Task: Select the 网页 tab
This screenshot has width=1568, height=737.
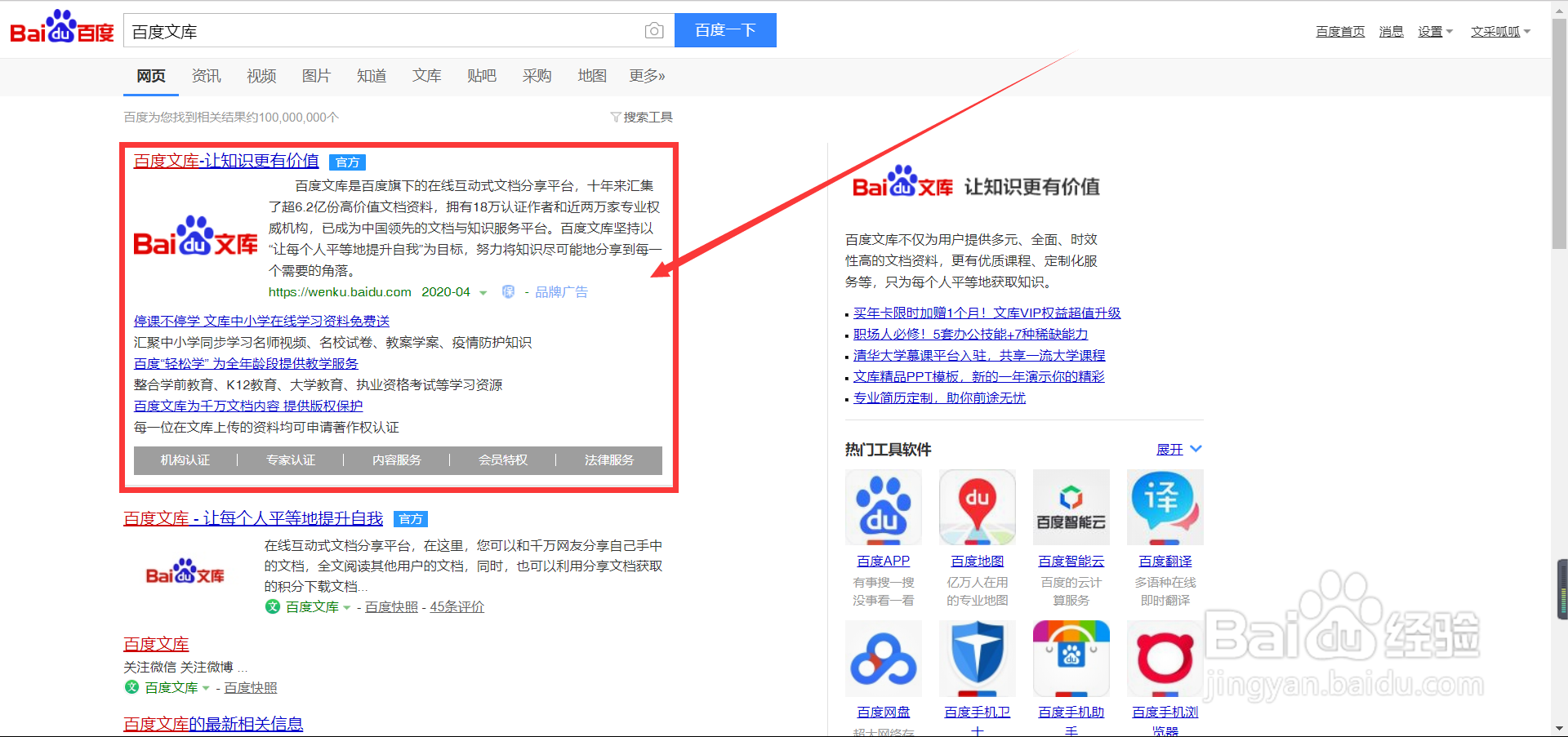Action: point(151,76)
